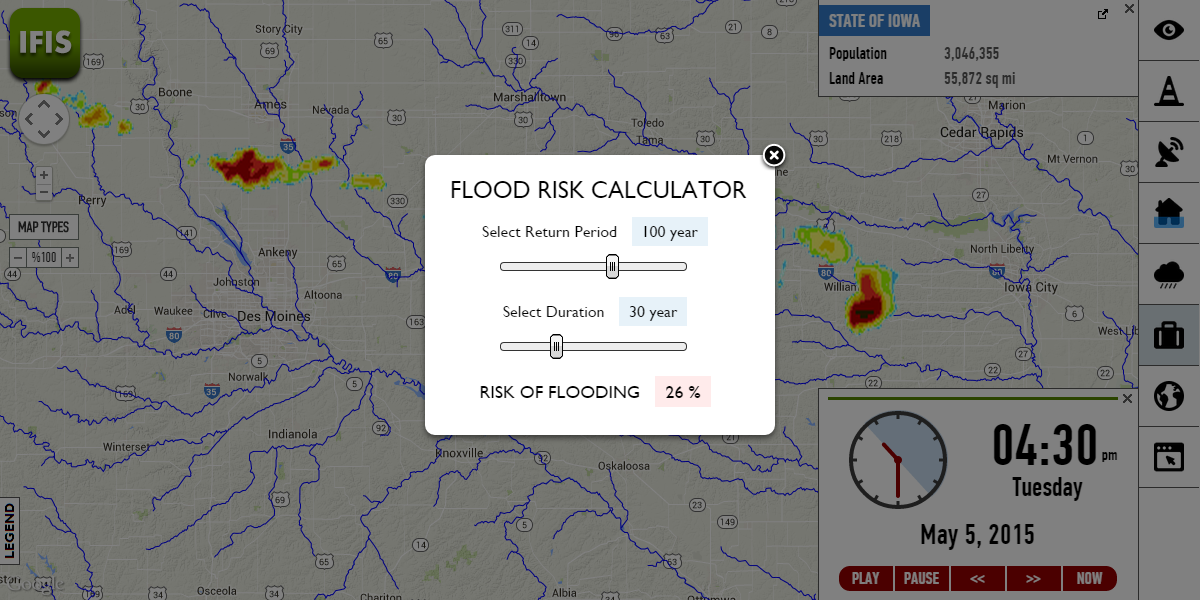Select the browser window icon in sidebar

click(x=1169, y=457)
